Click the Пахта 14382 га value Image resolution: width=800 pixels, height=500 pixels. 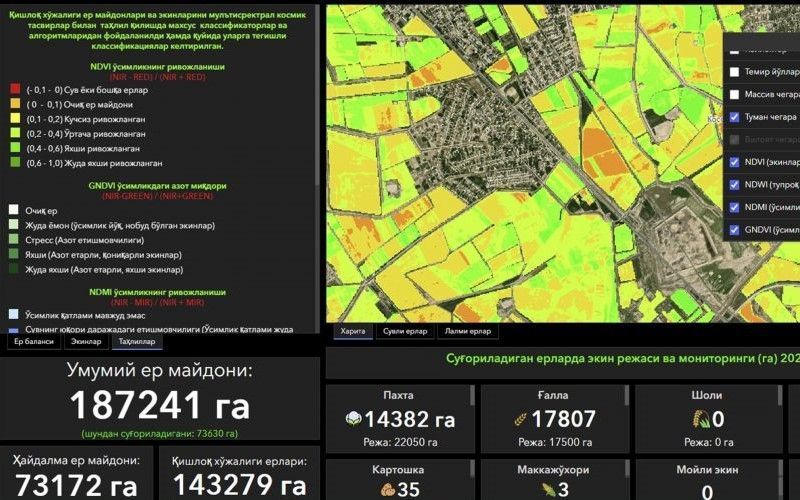pos(410,419)
